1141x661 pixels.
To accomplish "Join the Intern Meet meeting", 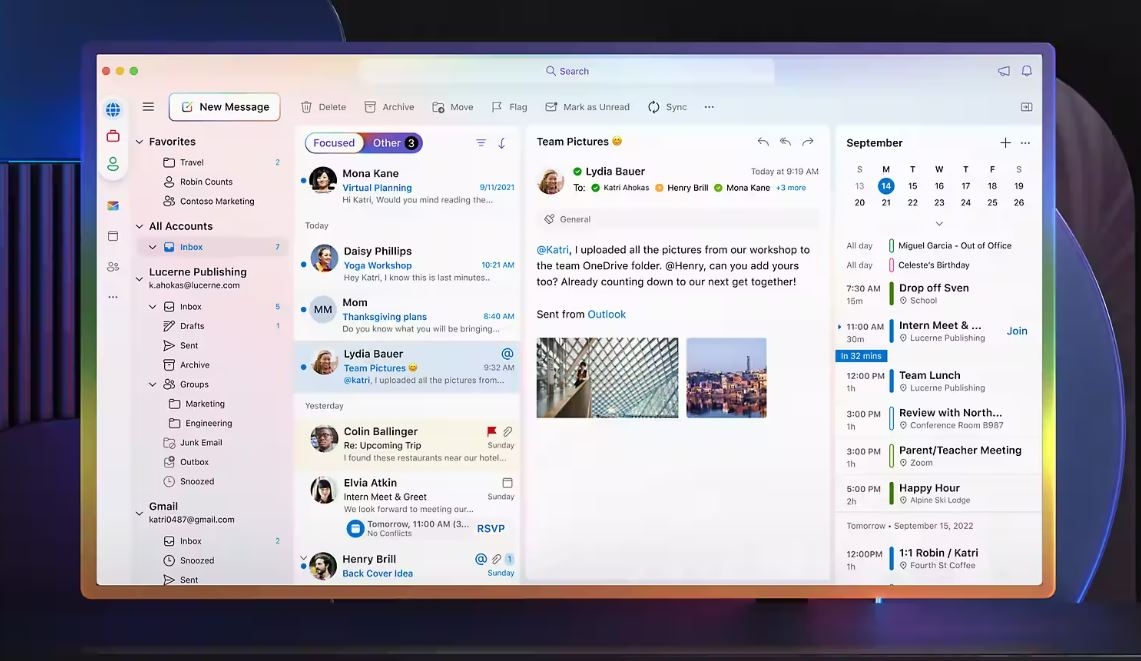I will click(x=1017, y=331).
